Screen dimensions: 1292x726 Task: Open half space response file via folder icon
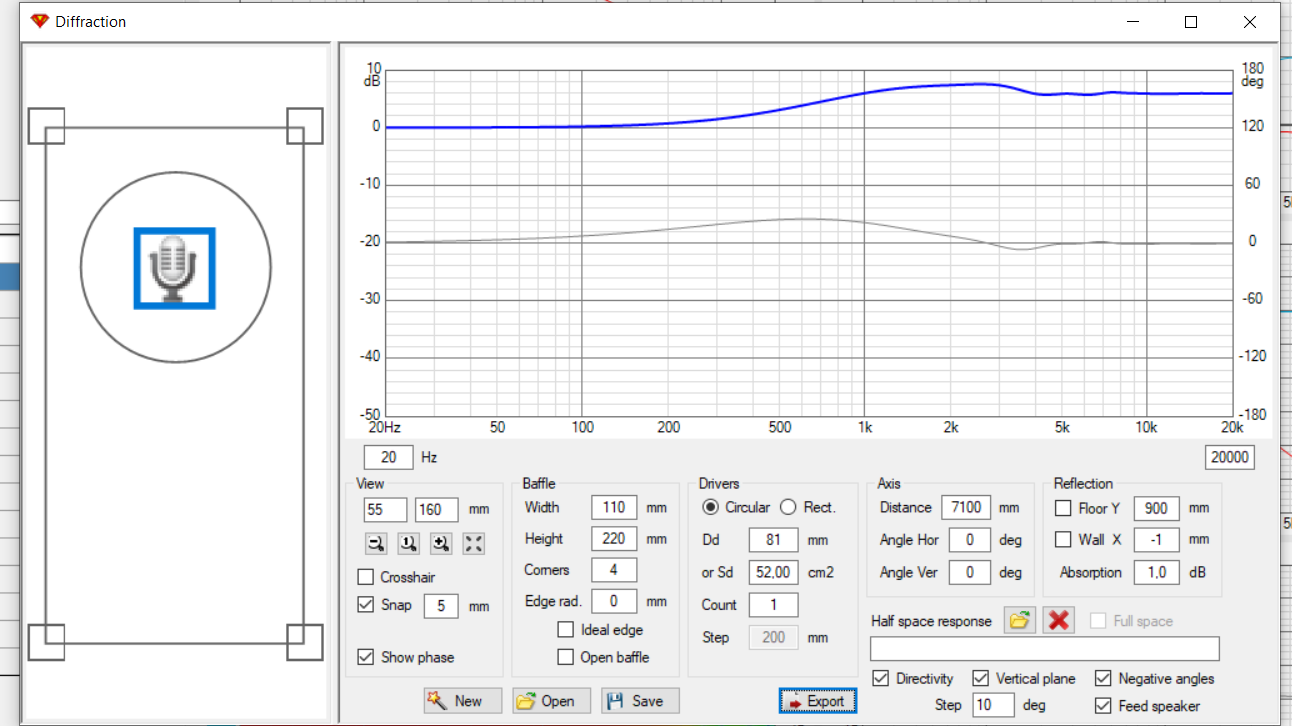(x=1019, y=620)
